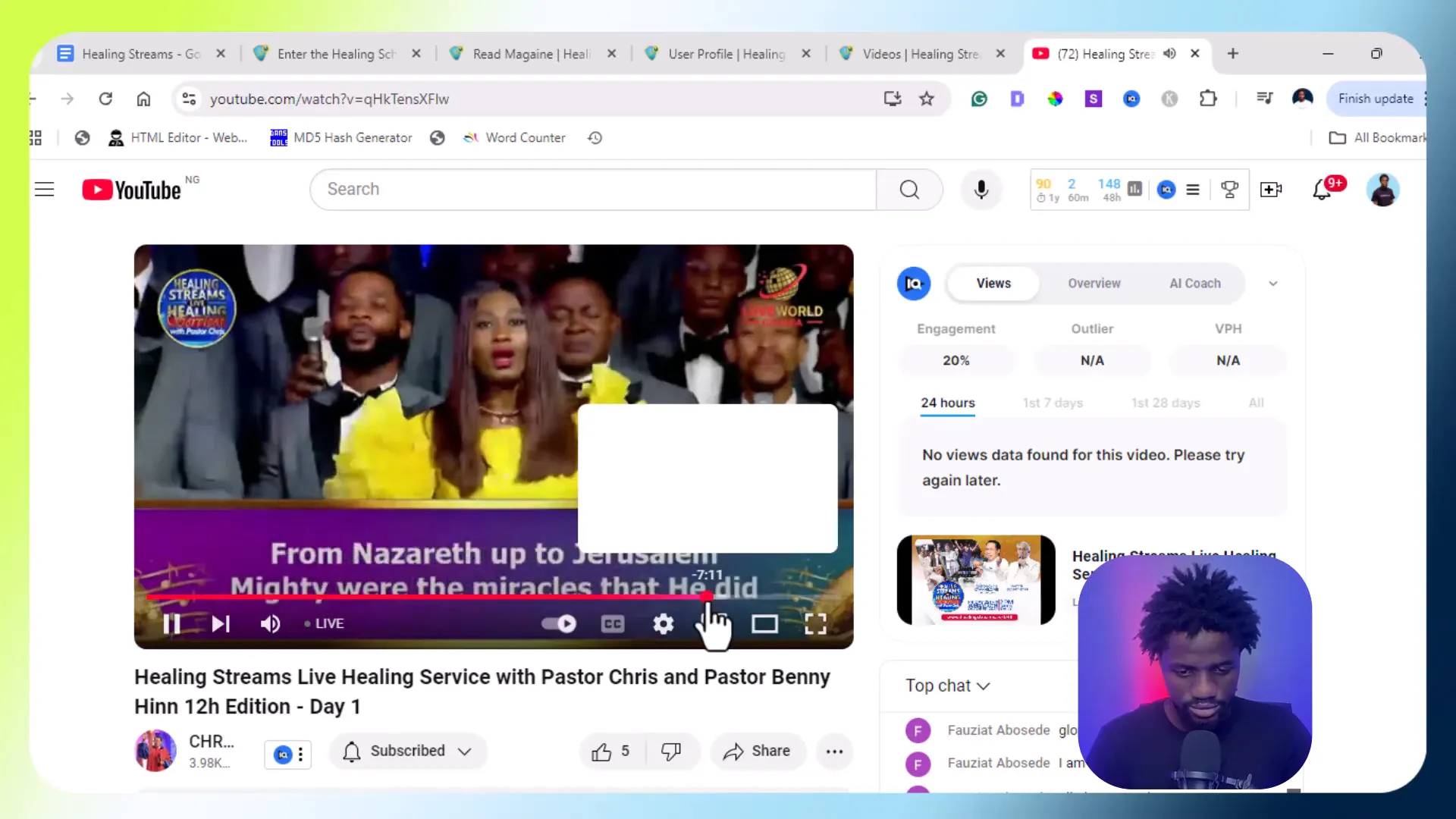Open a new browser tab

pyautogui.click(x=1233, y=54)
